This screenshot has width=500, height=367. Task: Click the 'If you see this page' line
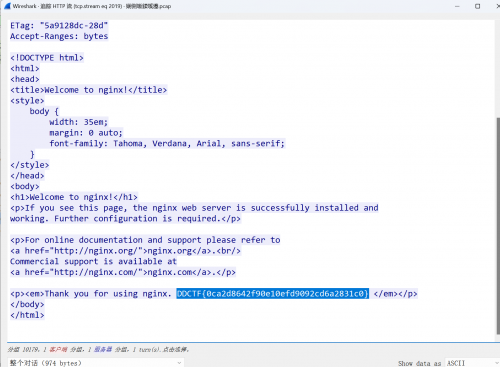click(x=194, y=208)
